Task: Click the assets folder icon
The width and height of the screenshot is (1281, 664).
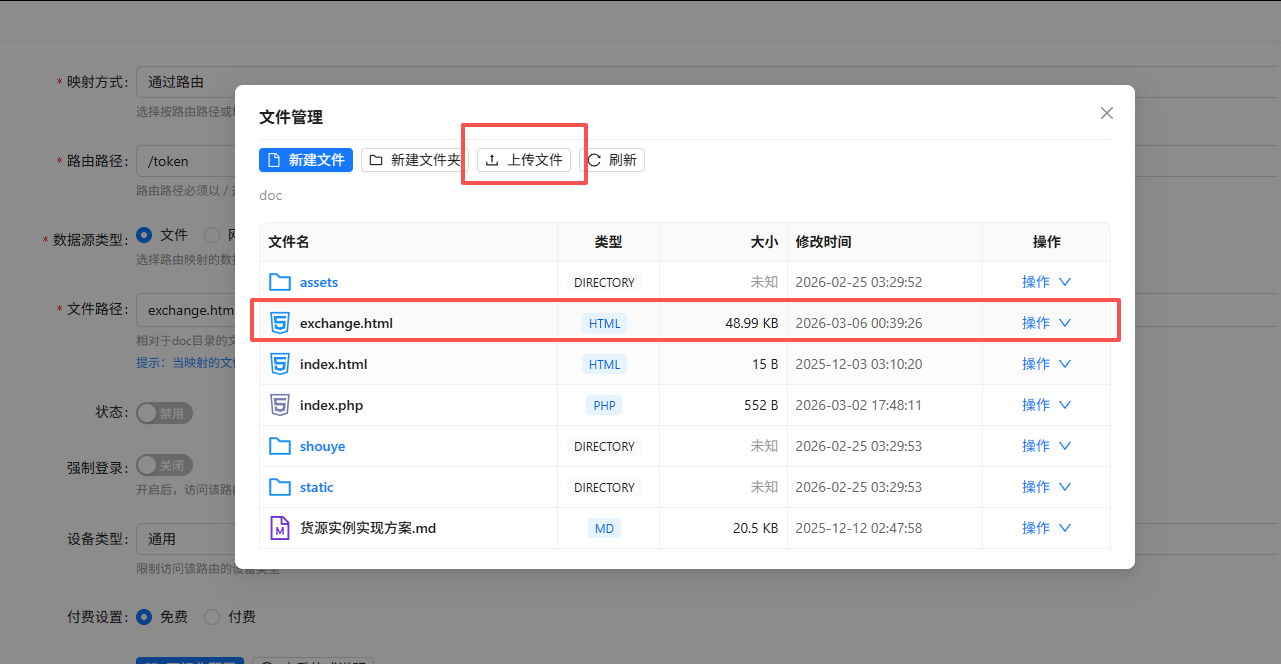Action: tap(280, 282)
